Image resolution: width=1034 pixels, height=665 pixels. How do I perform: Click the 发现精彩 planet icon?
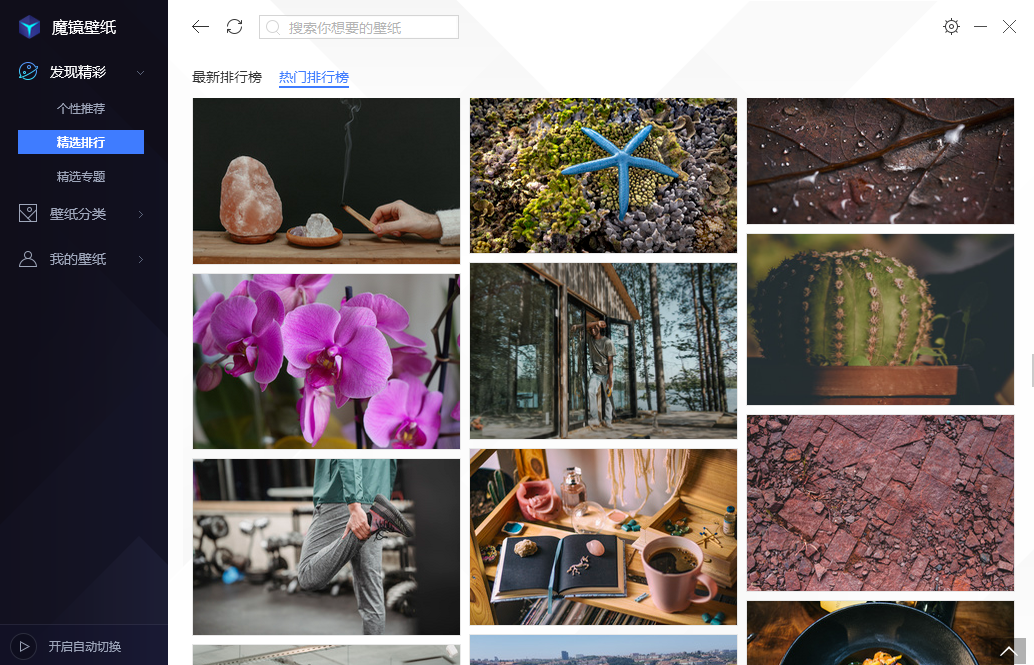[29, 72]
